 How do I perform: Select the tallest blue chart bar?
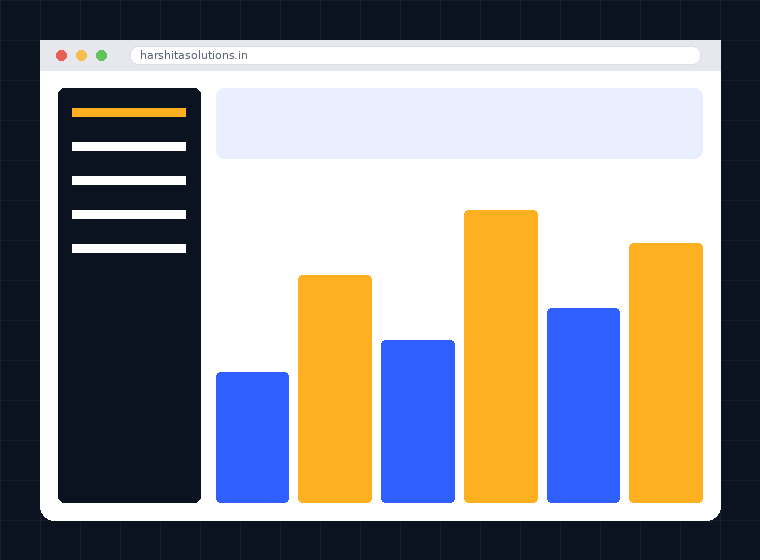(584, 405)
